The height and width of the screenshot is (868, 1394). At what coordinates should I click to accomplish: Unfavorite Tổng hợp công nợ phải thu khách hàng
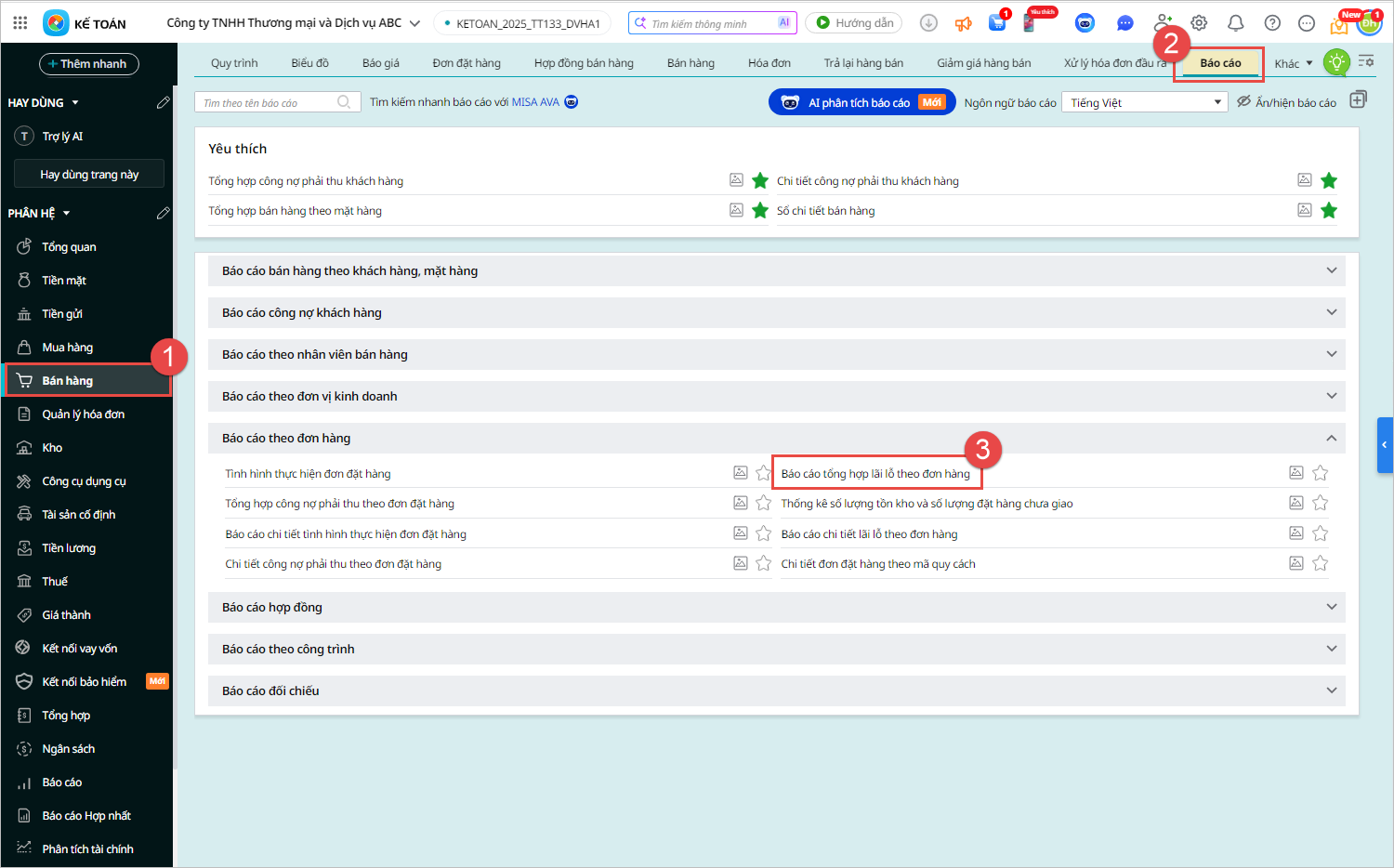point(760,180)
